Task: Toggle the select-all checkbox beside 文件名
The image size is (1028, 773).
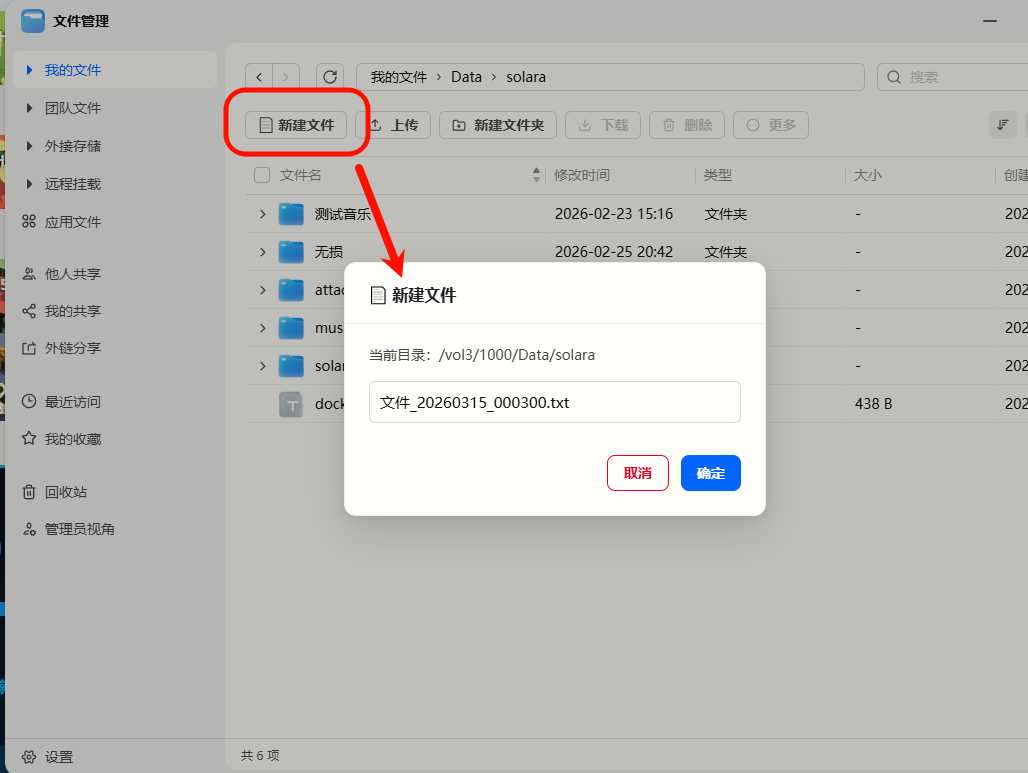Action: (262, 175)
